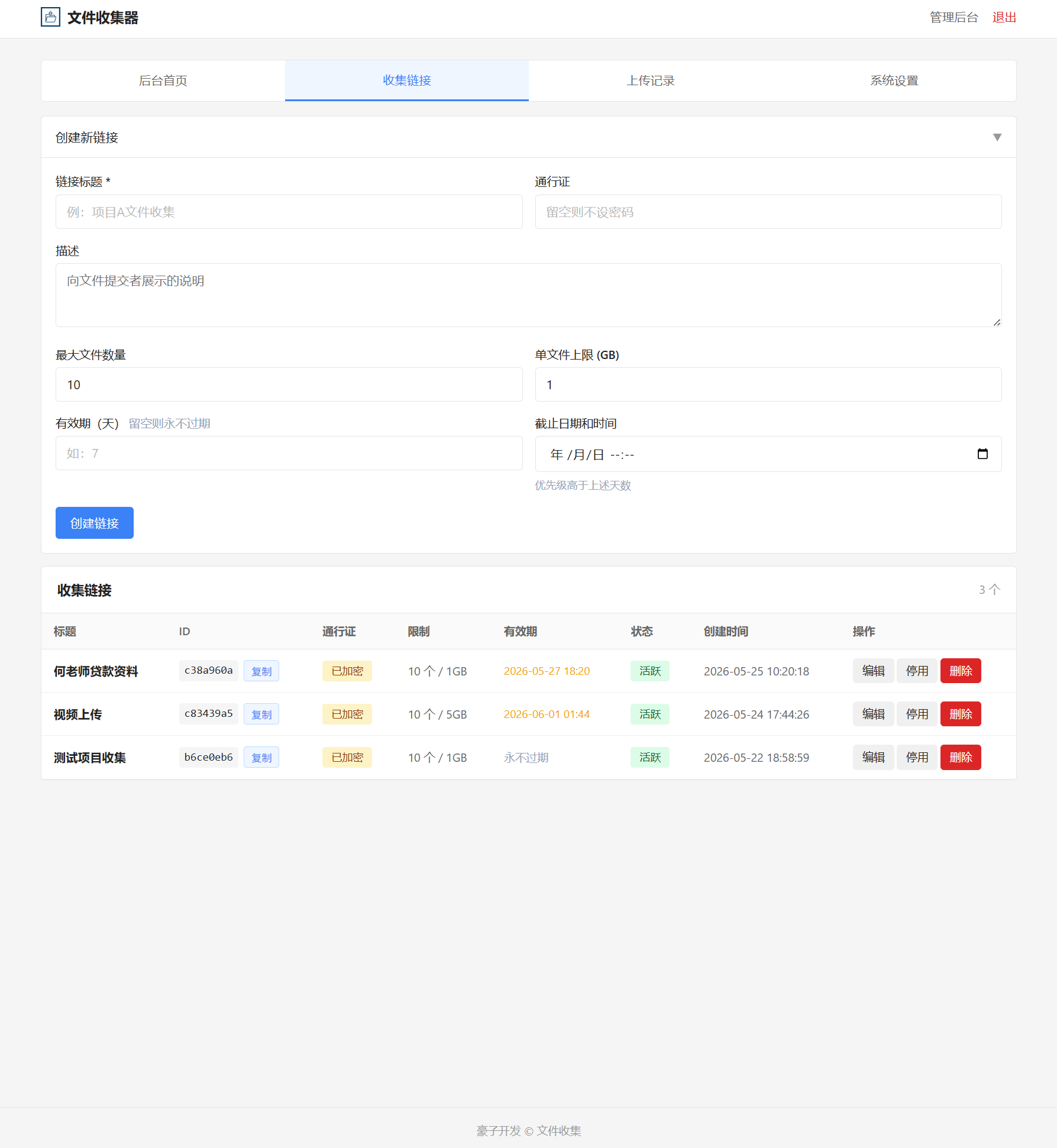Open the 上传记录 tab
Viewport: 1057px width, 1148px height.
(651, 80)
